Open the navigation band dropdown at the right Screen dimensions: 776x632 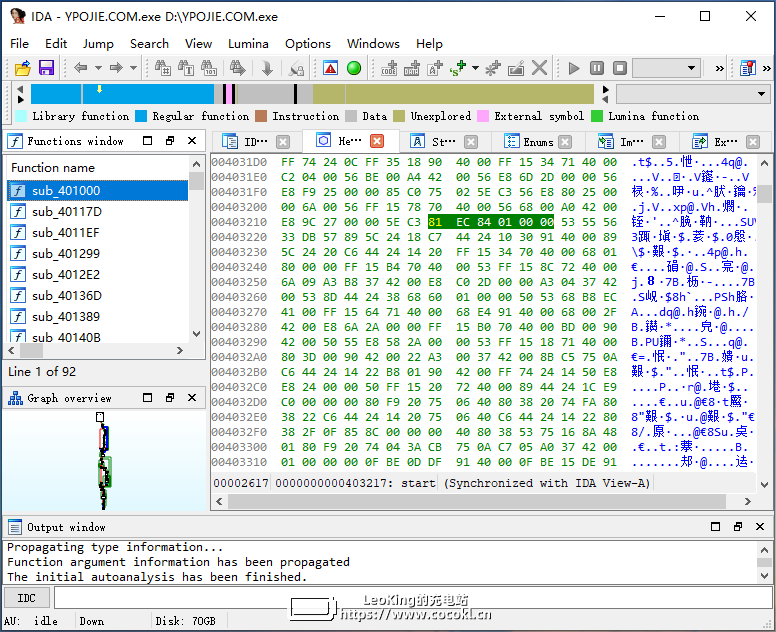(761, 94)
